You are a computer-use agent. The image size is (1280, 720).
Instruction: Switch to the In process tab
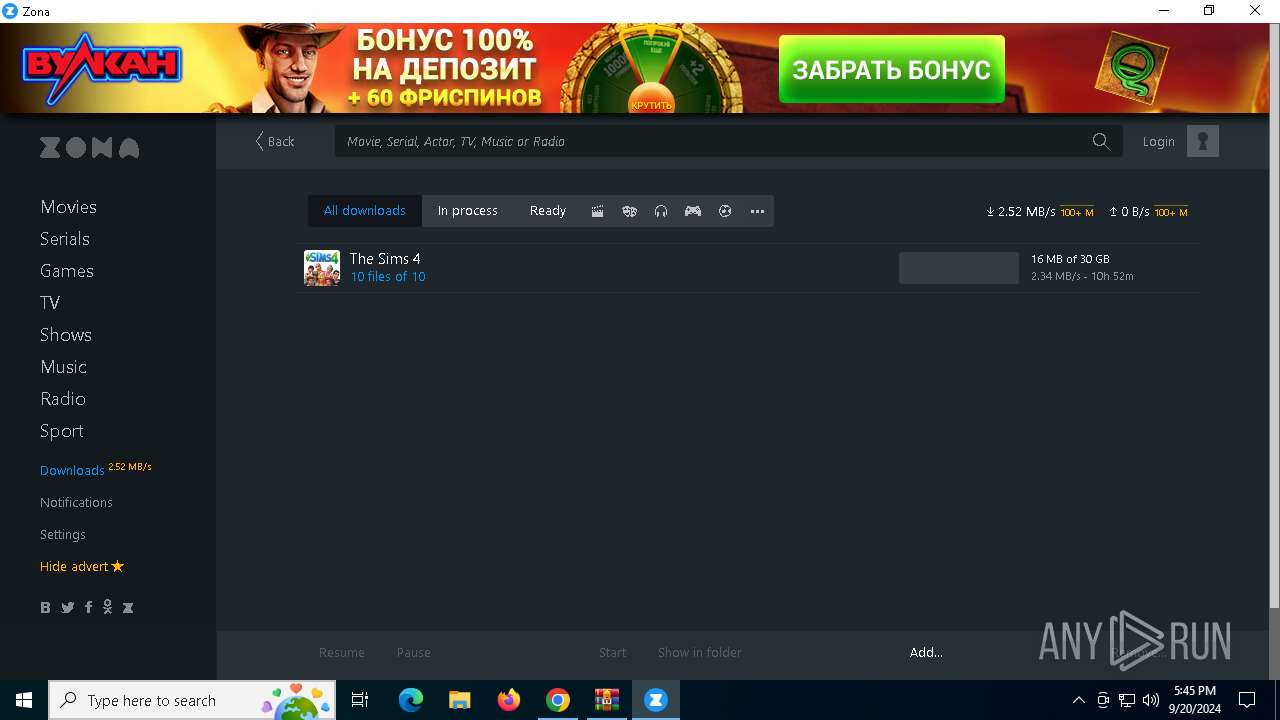pyautogui.click(x=467, y=211)
